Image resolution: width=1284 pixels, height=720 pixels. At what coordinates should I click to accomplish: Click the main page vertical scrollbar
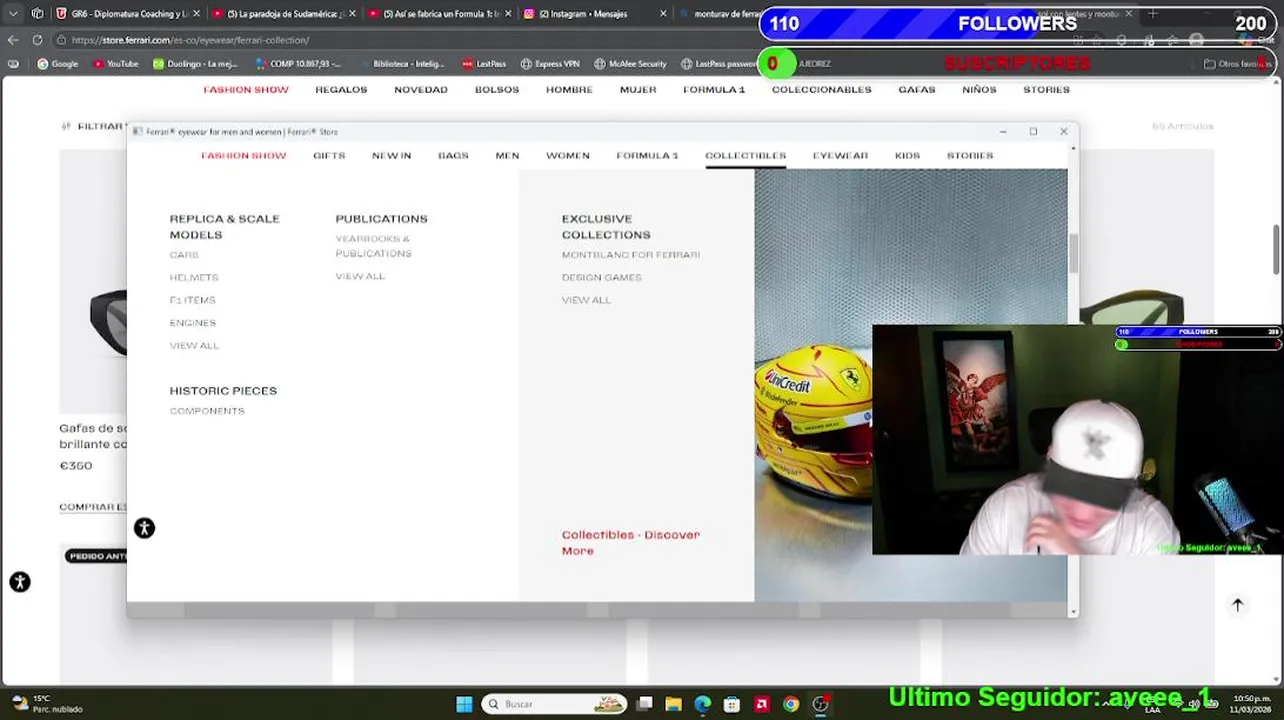click(x=1278, y=248)
